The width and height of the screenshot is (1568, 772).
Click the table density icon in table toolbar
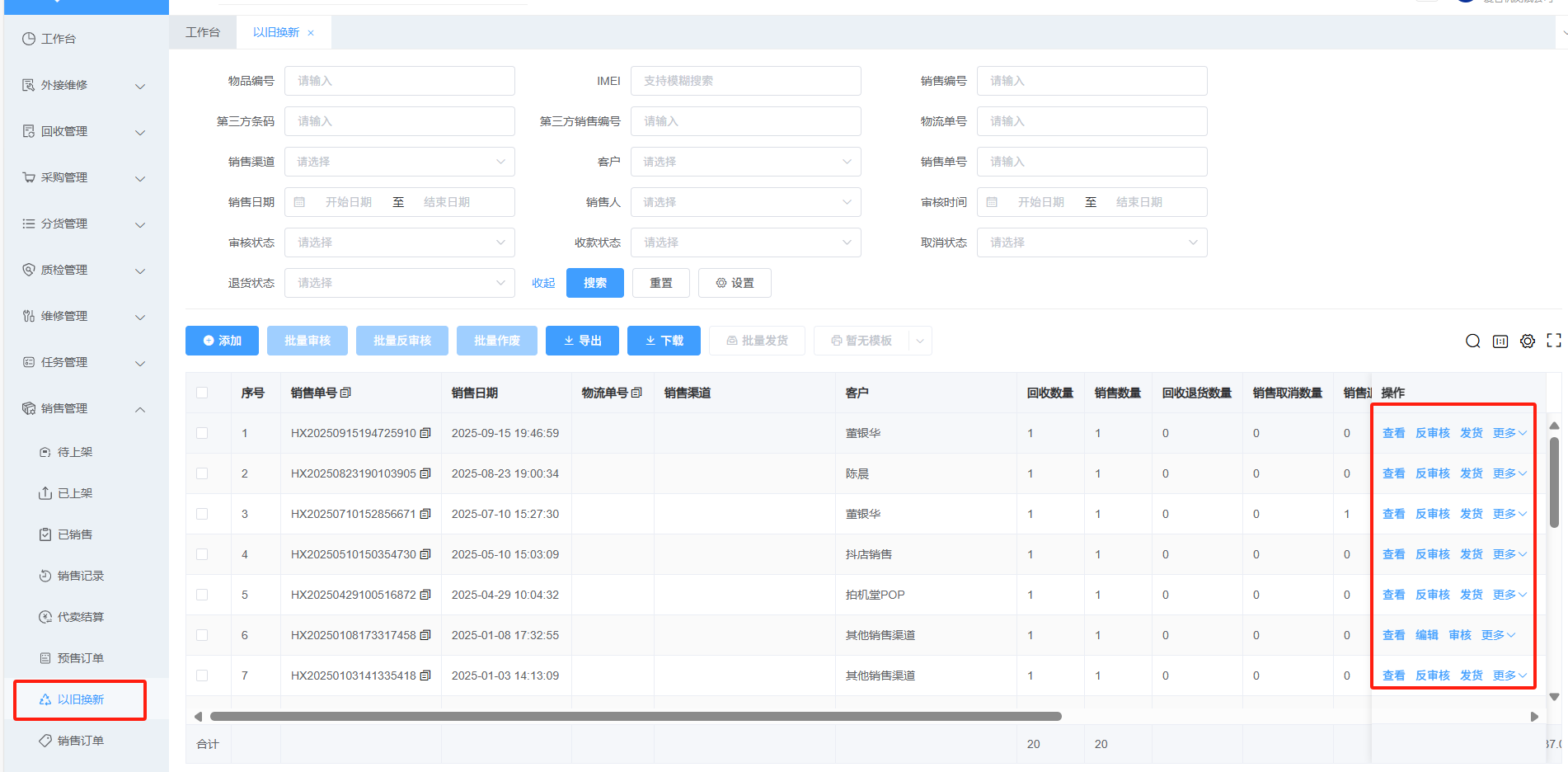tap(1500, 341)
